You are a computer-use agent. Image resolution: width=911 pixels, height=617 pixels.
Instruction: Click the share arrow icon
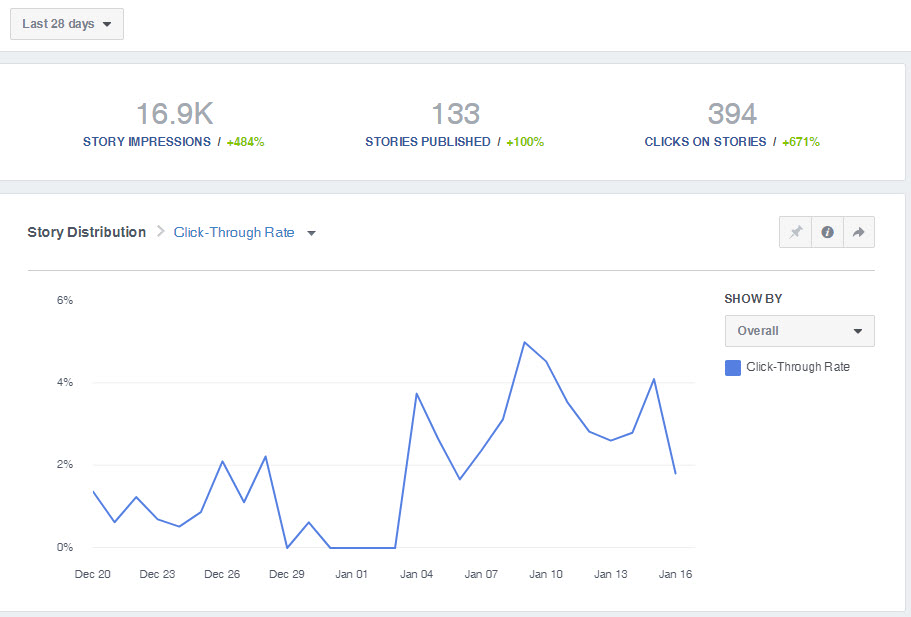(859, 232)
